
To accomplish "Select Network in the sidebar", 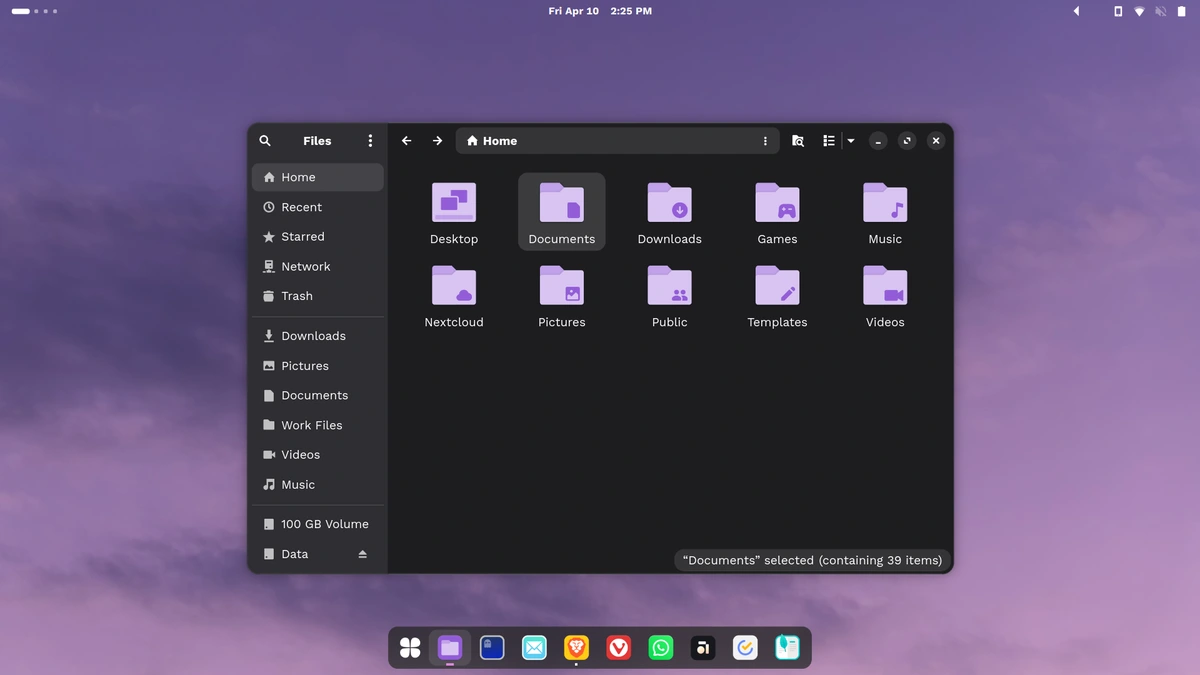I will 305,267.
